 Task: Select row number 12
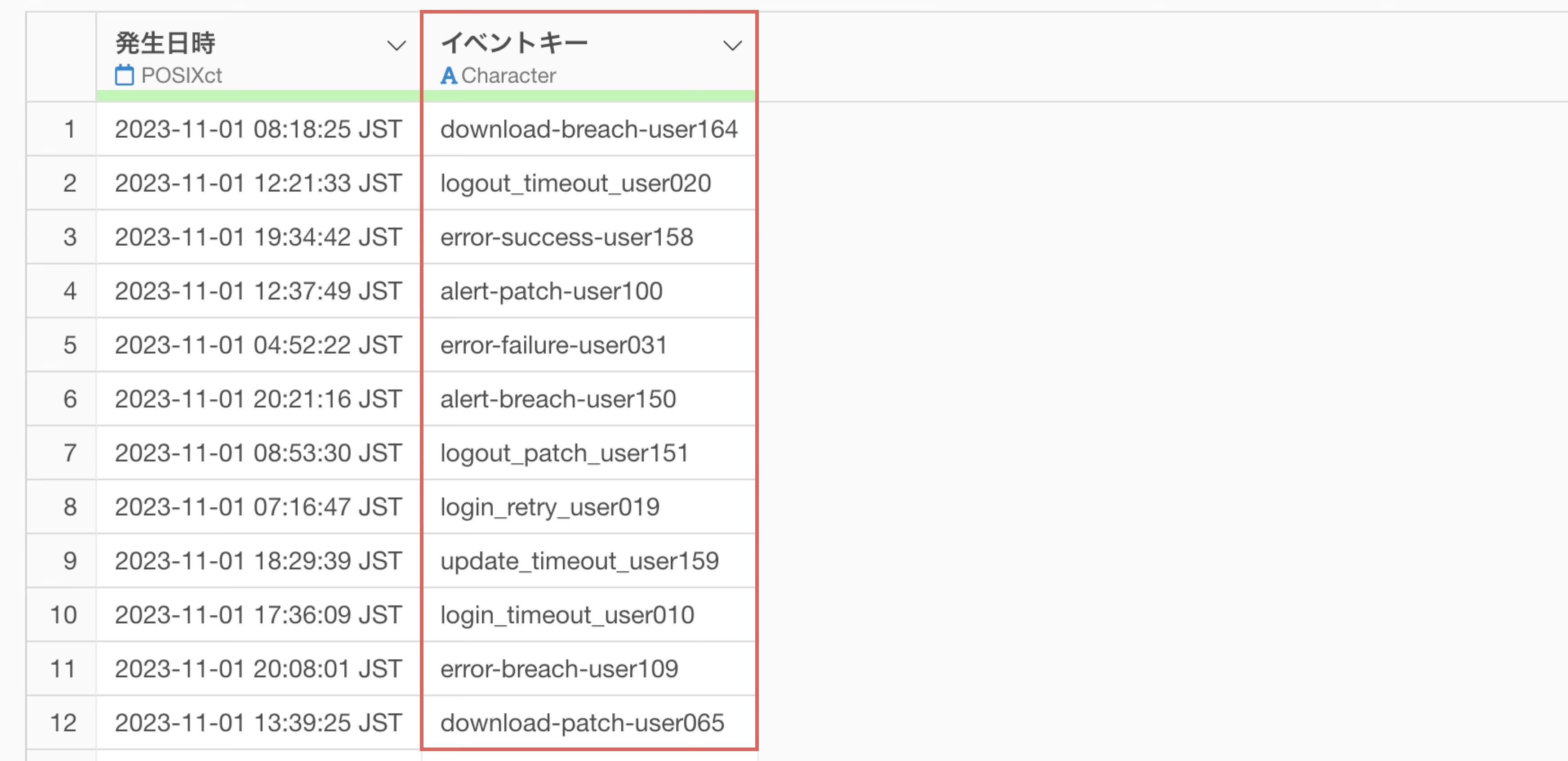63,723
